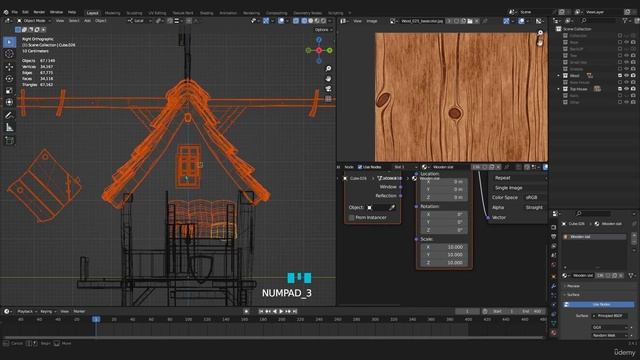
Task: Switch viewport to rendered shading
Action: (324, 20)
